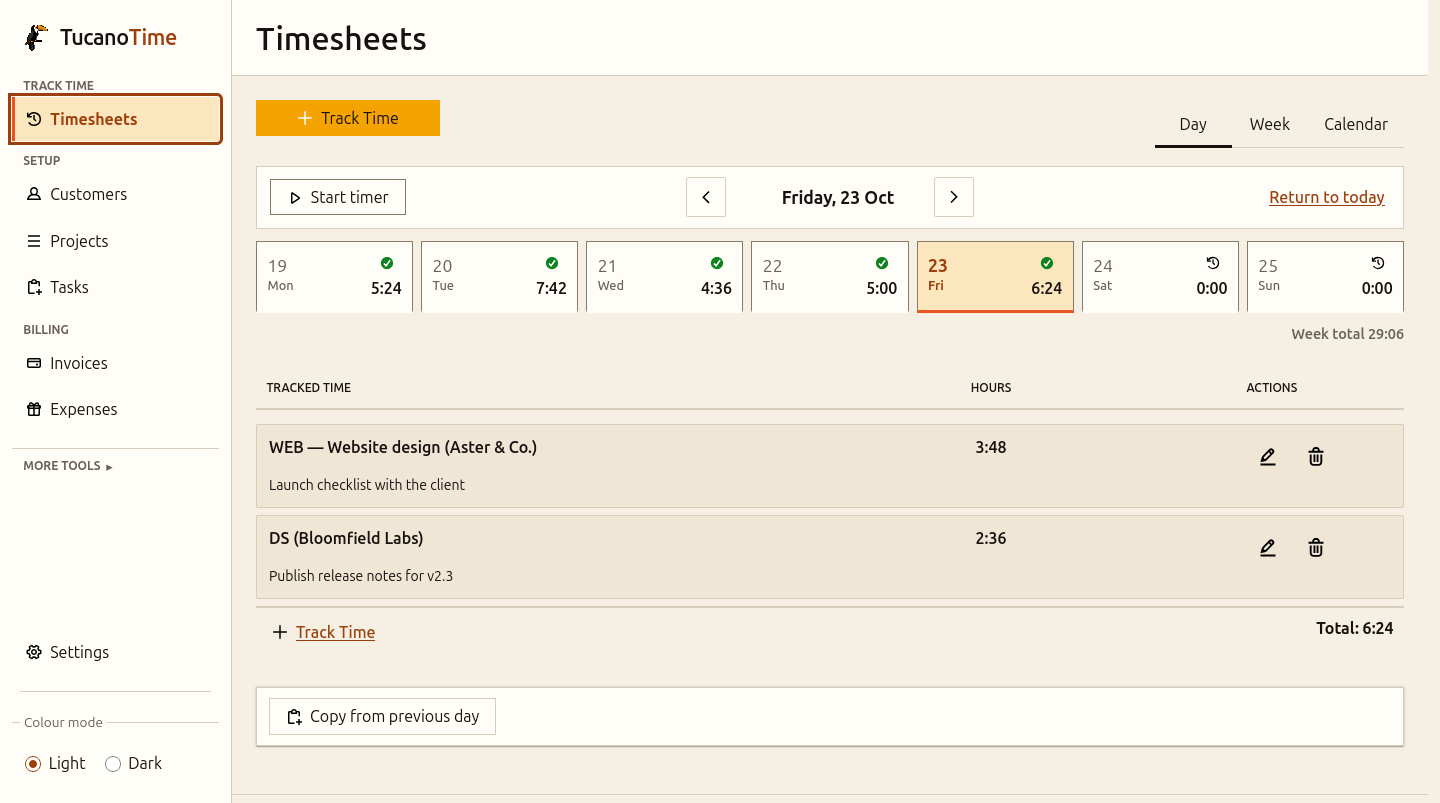This screenshot has height=803, width=1440.
Task: Select Monday 19 day card
Action: [x=334, y=277]
